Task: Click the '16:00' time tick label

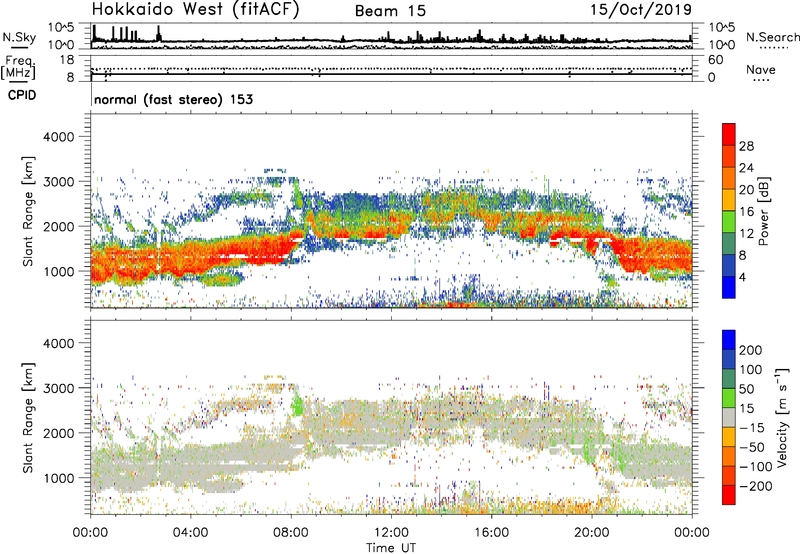Action: click(x=491, y=533)
